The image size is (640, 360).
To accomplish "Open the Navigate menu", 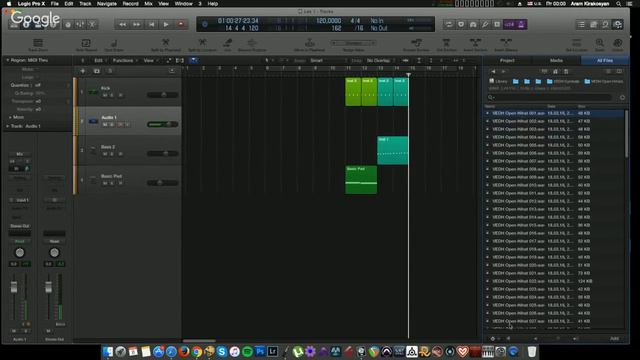I will [x=107, y=4].
